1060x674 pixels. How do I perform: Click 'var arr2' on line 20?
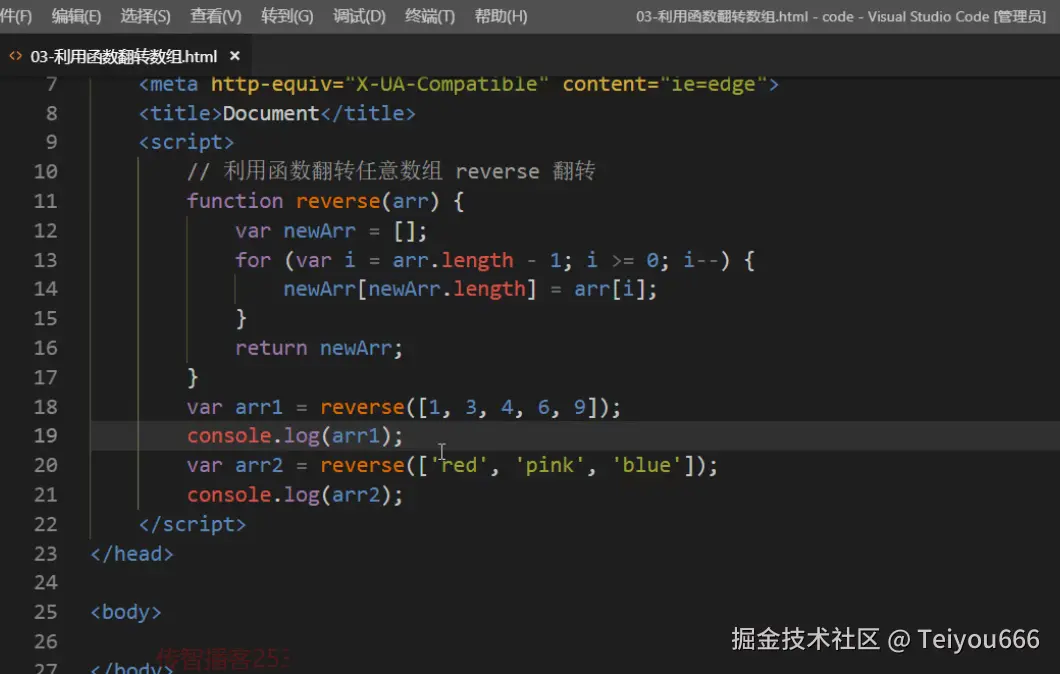[235, 466]
